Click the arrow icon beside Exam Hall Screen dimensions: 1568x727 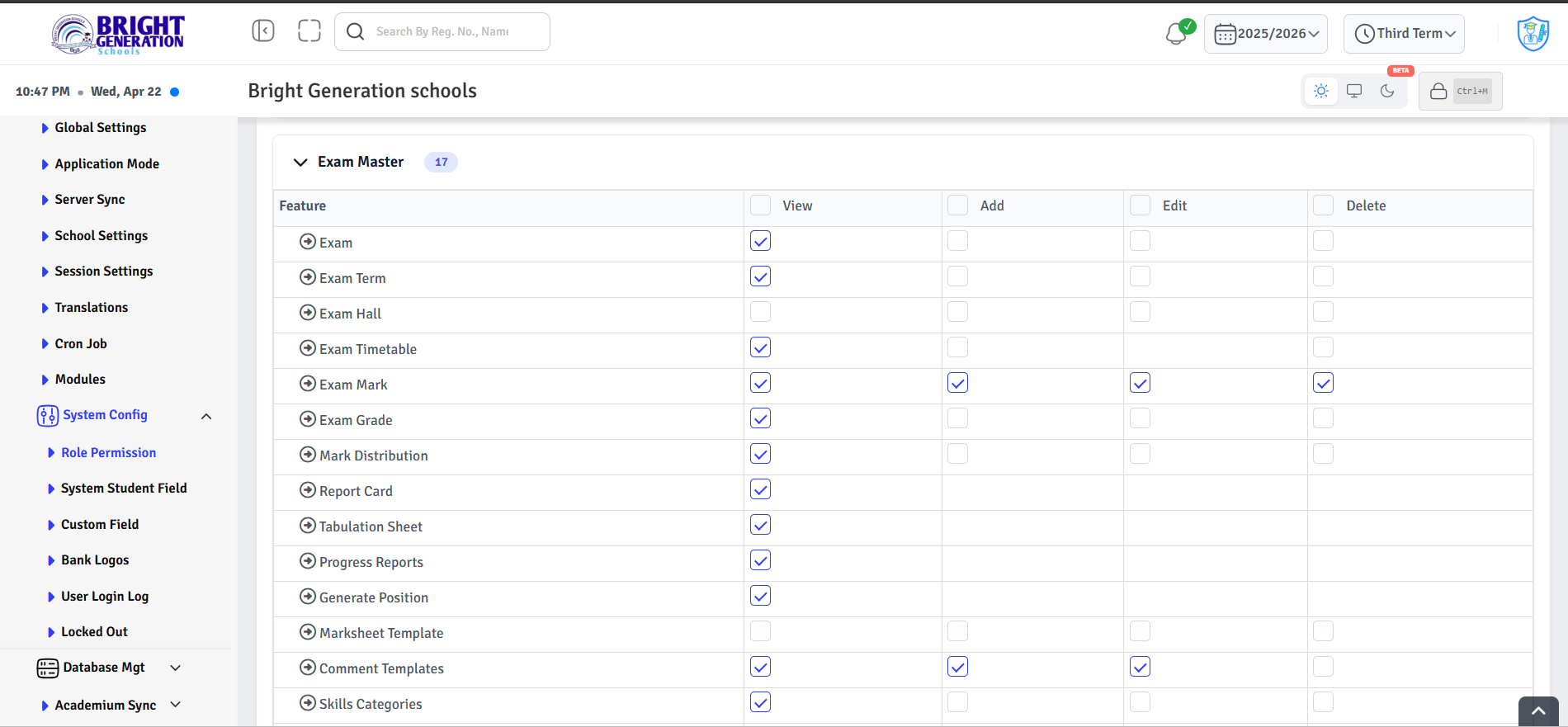point(308,312)
